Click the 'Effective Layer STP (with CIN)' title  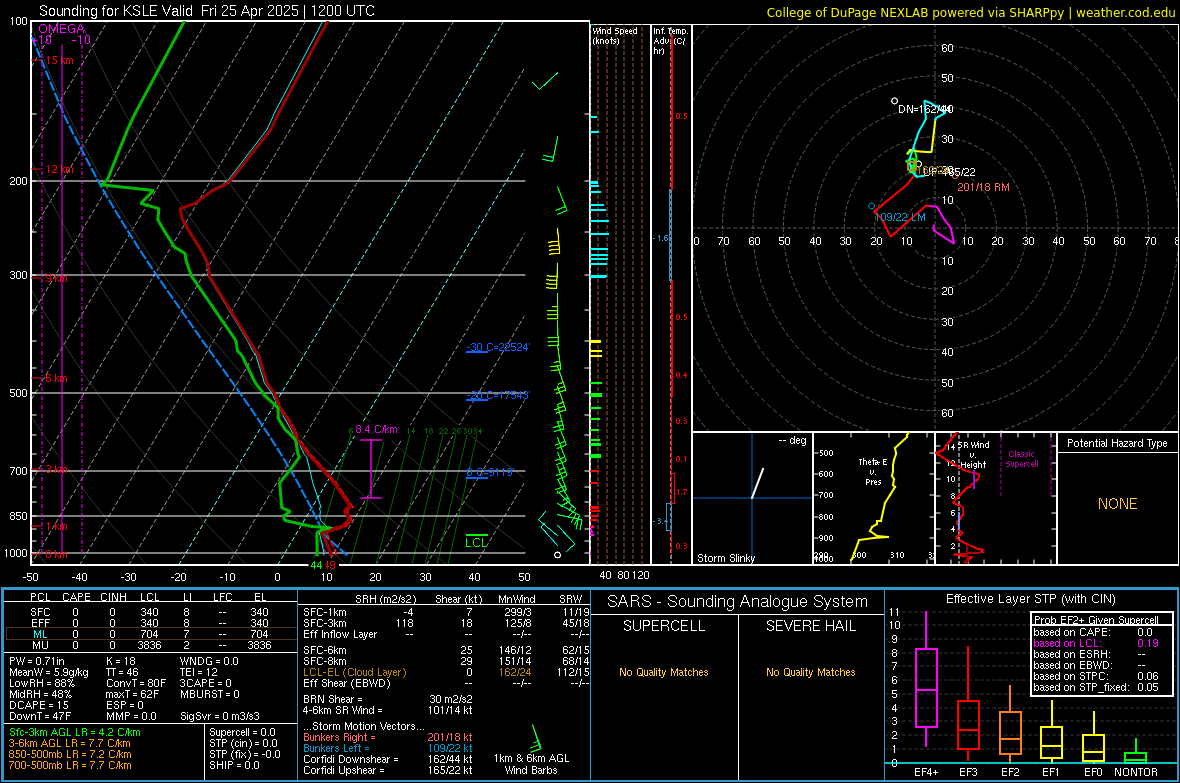1030,599
